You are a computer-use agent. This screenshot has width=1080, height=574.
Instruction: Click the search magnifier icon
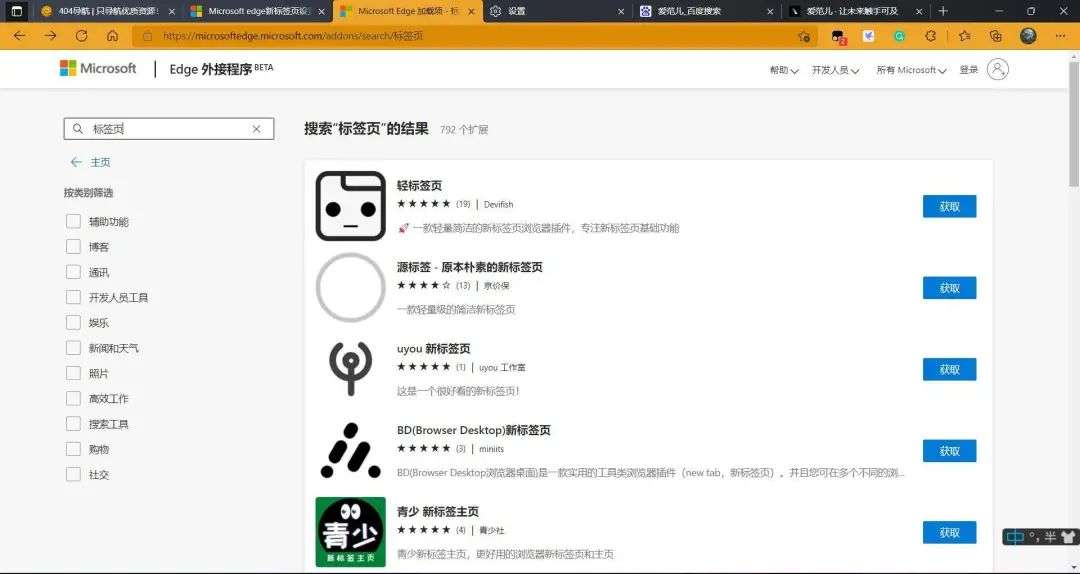pyautogui.click(x=77, y=129)
